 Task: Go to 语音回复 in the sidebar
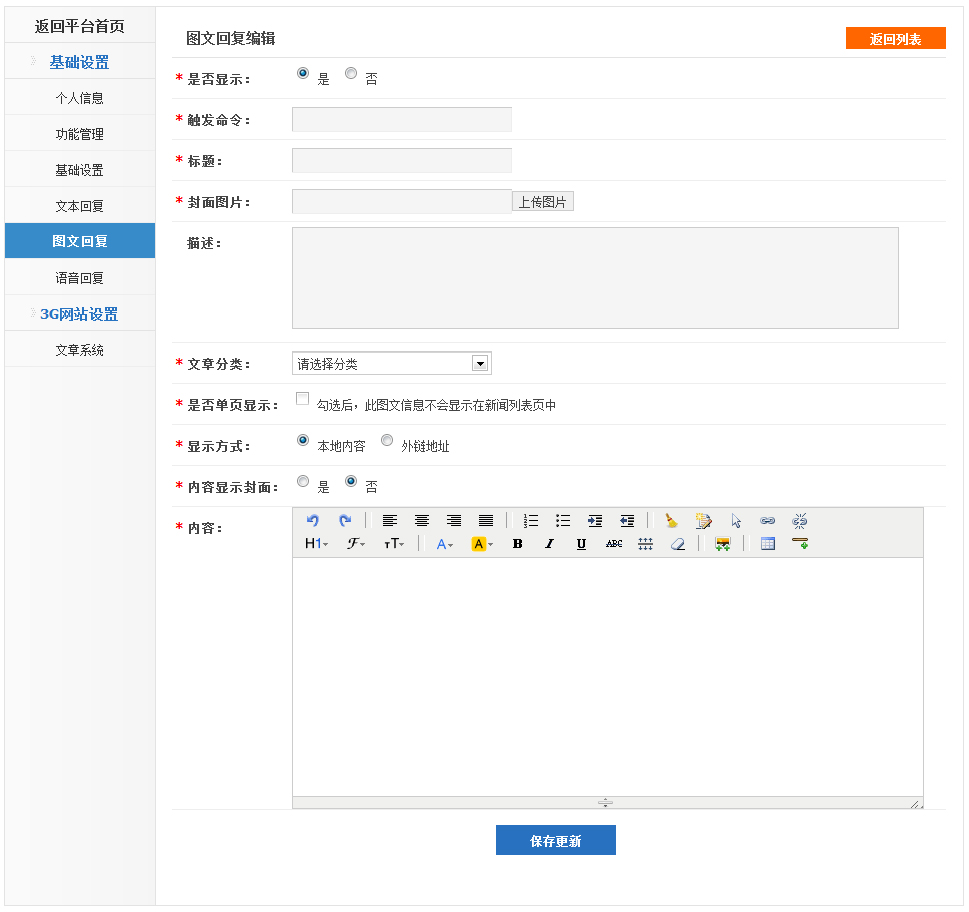click(x=80, y=278)
